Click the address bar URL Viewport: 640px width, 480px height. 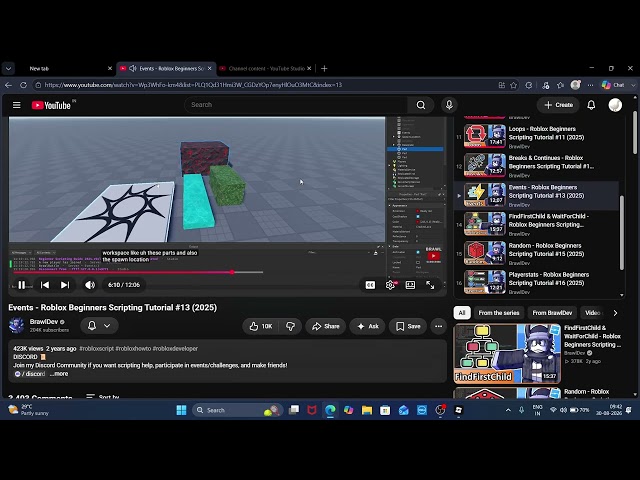193,85
